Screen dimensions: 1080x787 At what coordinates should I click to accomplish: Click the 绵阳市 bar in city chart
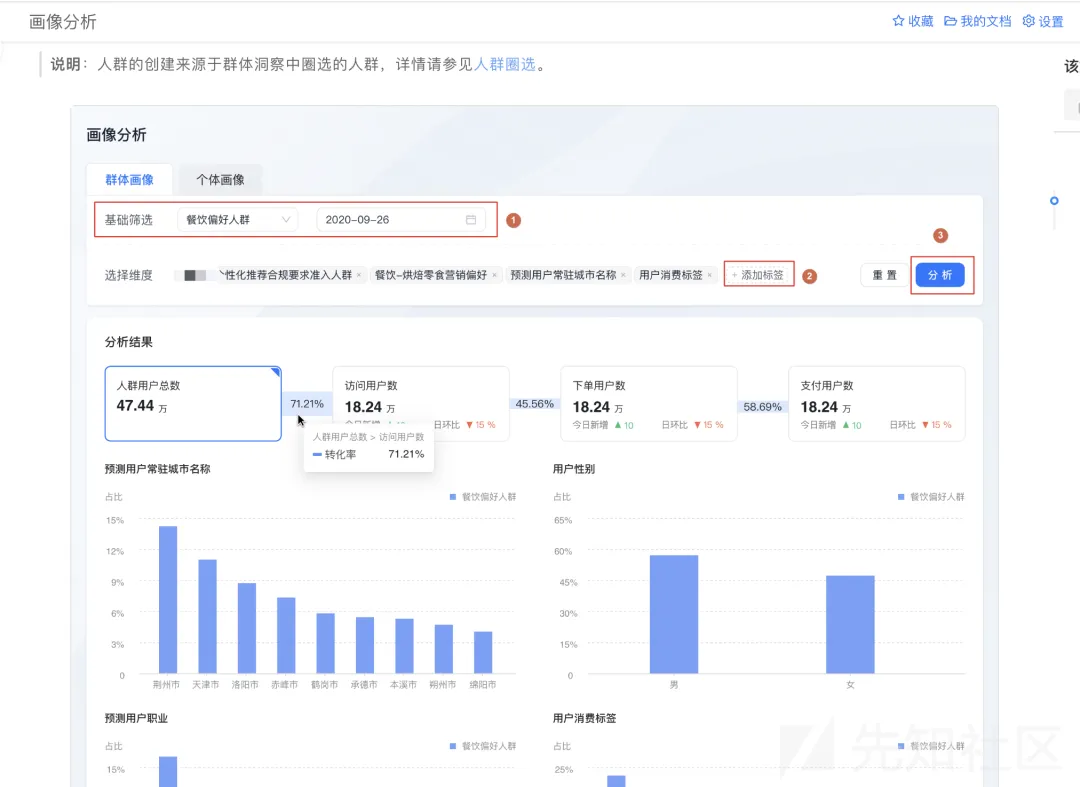click(x=483, y=653)
